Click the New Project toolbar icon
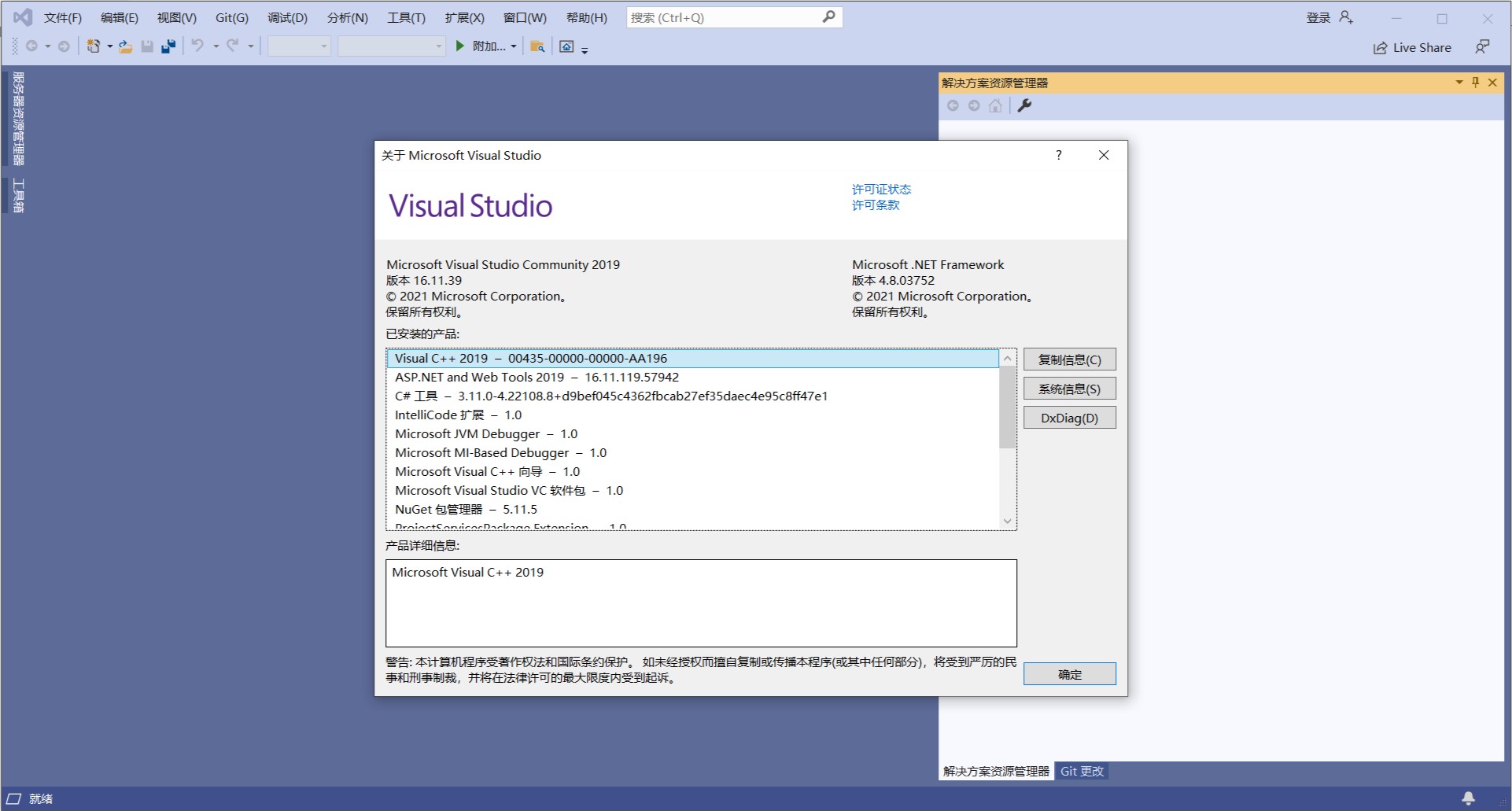The height and width of the screenshot is (811, 1512). (93, 46)
